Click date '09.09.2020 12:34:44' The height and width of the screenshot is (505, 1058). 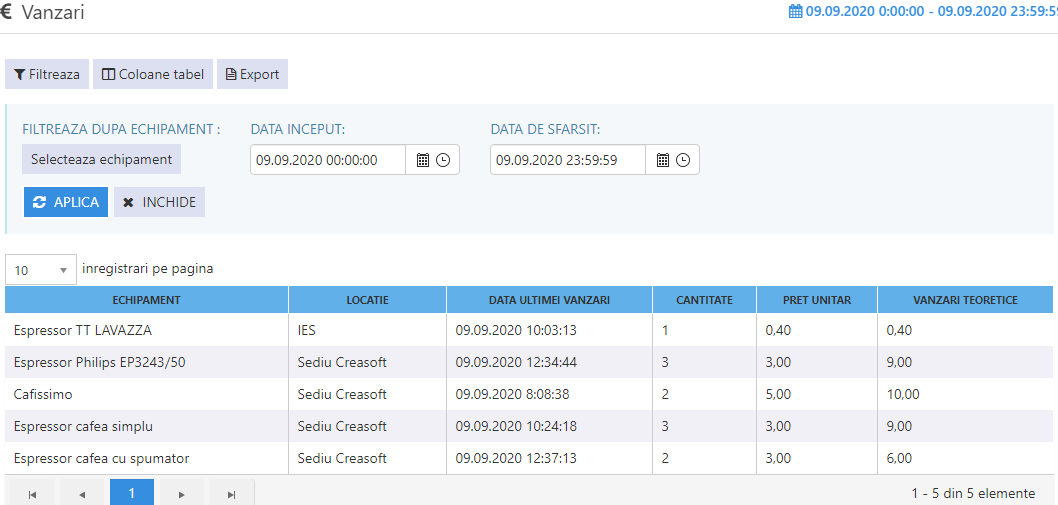click(x=549, y=363)
